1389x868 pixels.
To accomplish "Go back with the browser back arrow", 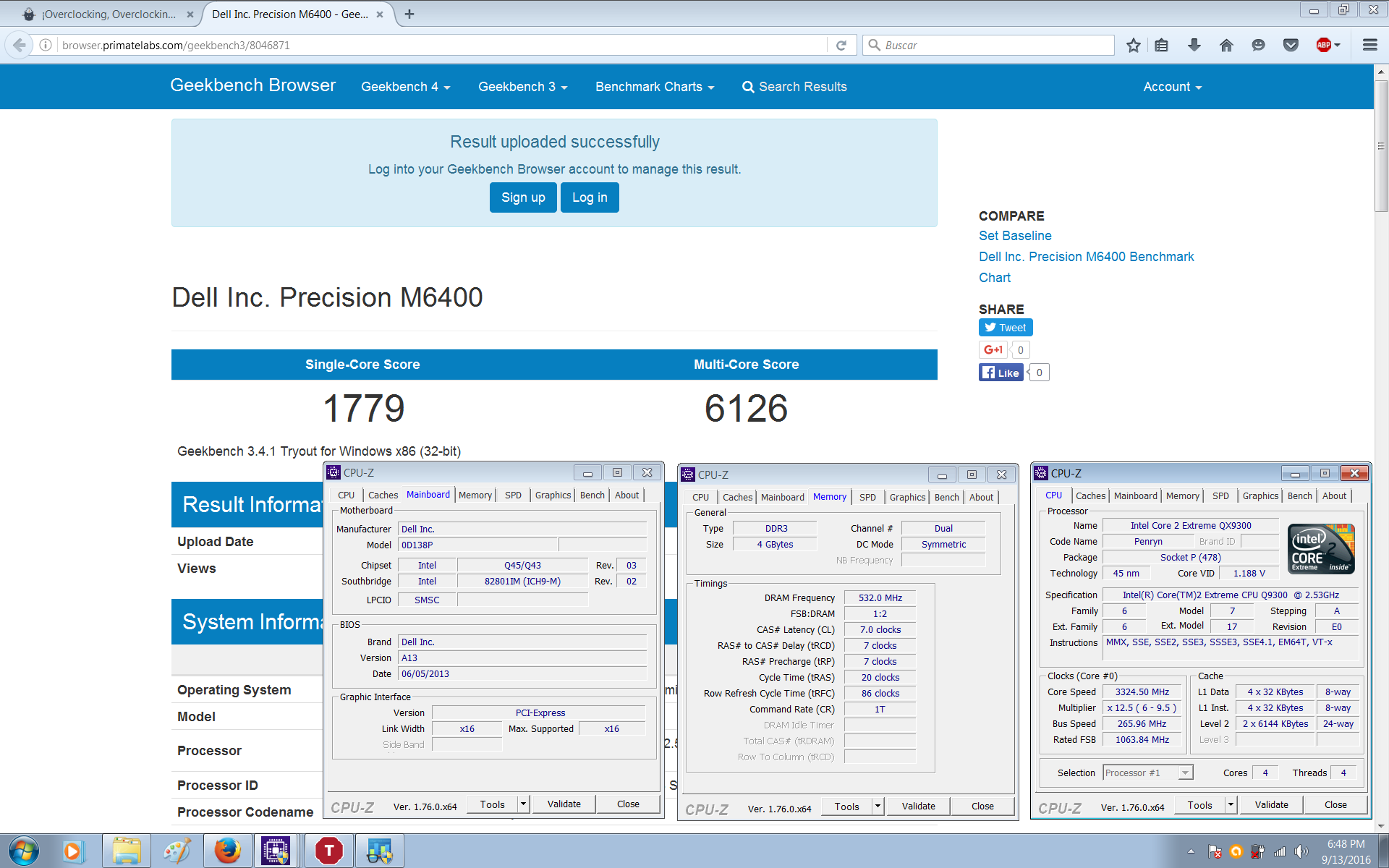I will coord(20,45).
